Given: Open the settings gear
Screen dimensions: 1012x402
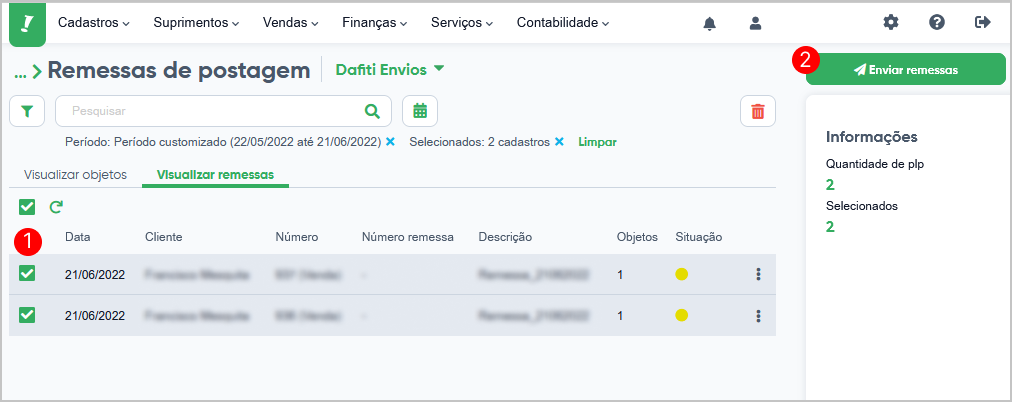Looking at the screenshot, I should point(891,23).
